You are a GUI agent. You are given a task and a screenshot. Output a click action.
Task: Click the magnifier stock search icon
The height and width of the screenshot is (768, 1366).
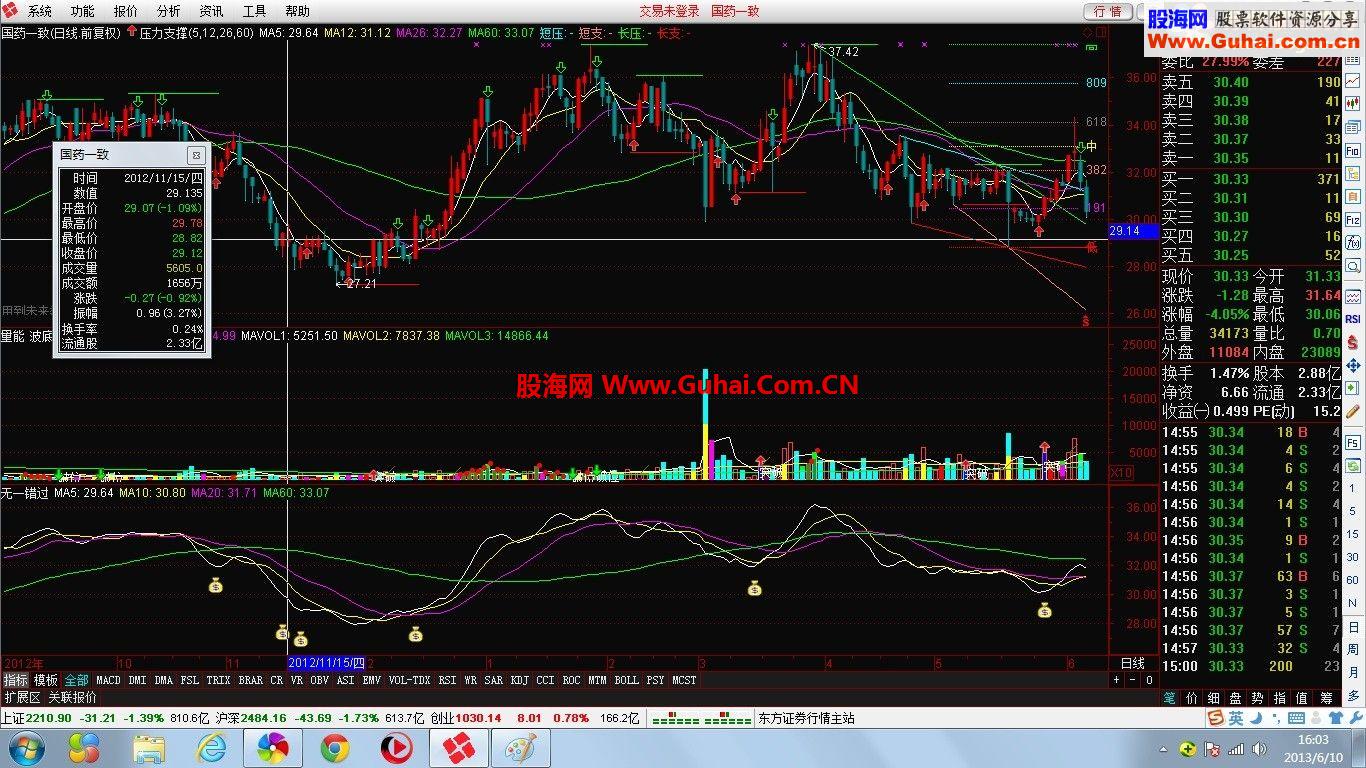click(x=1352, y=266)
